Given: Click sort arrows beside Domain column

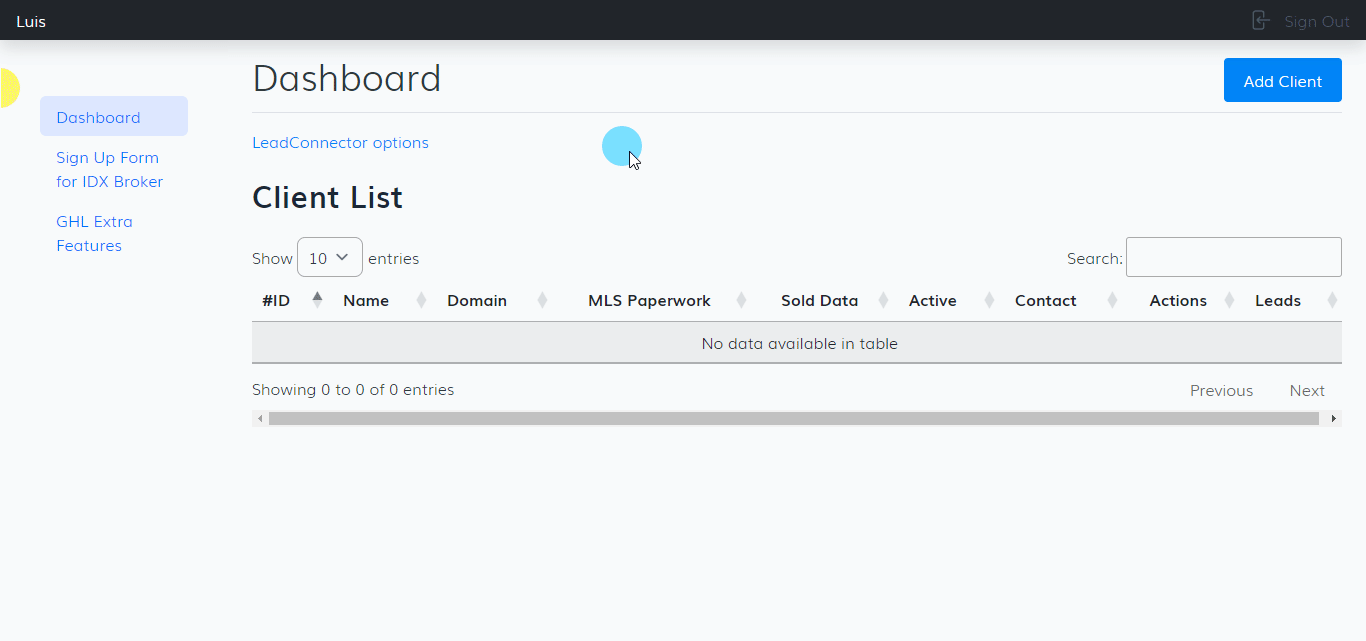Looking at the screenshot, I should pyautogui.click(x=542, y=300).
